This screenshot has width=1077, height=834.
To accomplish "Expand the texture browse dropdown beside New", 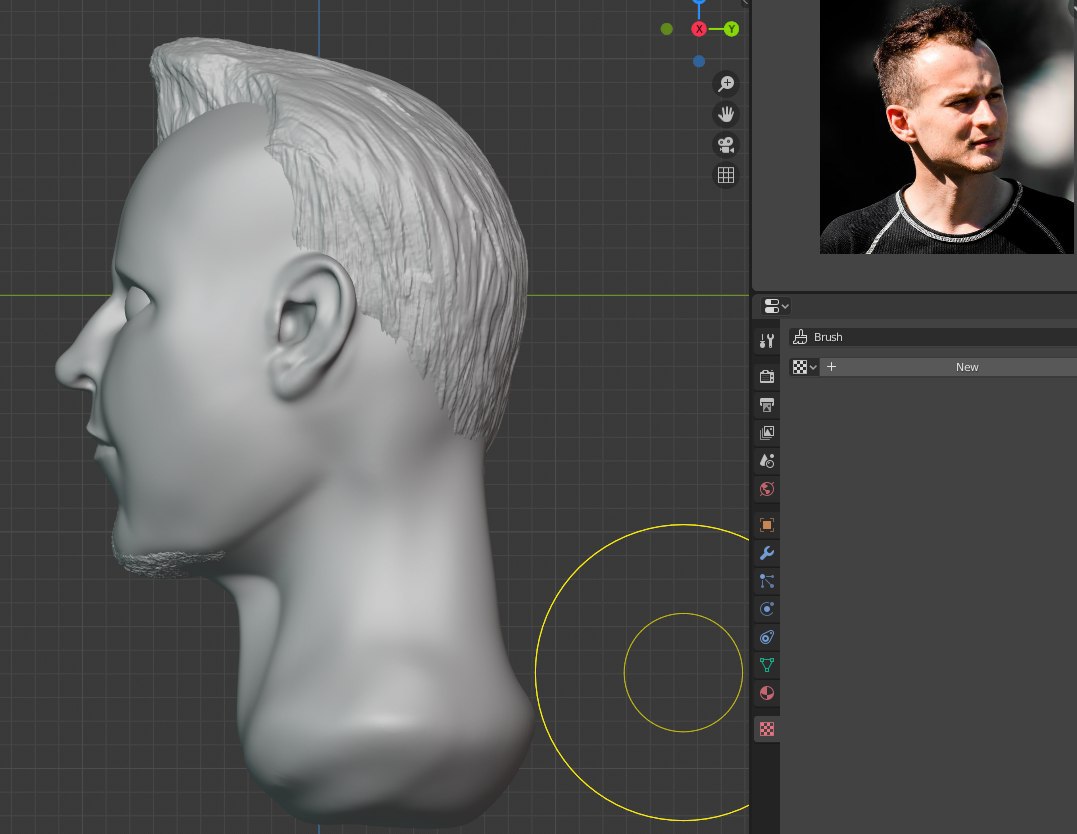I will click(805, 367).
